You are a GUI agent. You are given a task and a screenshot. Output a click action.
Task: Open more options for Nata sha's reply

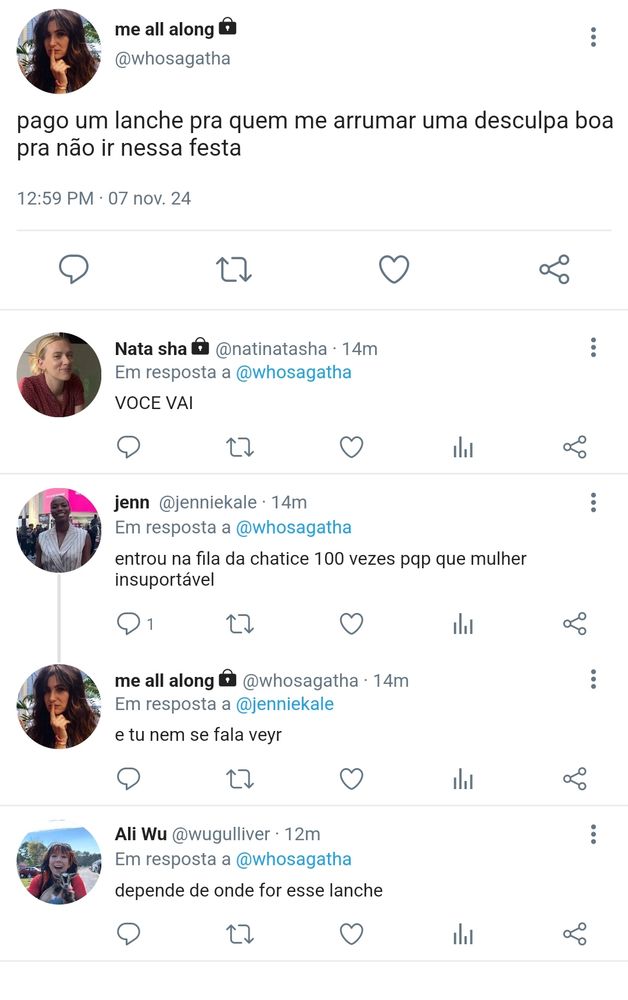click(593, 347)
